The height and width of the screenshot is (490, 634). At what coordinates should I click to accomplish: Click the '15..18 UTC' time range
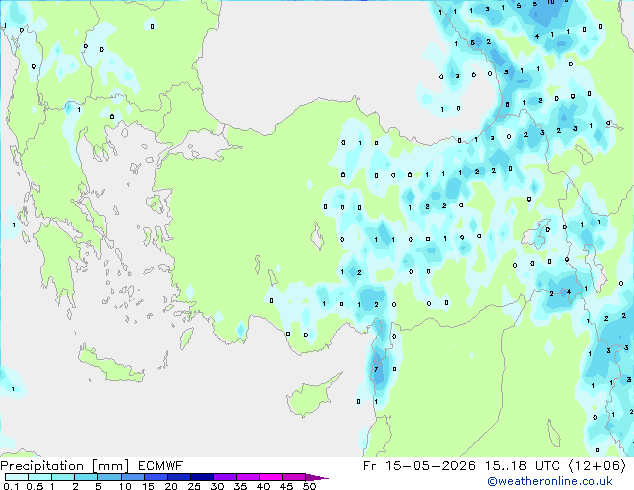523,466
